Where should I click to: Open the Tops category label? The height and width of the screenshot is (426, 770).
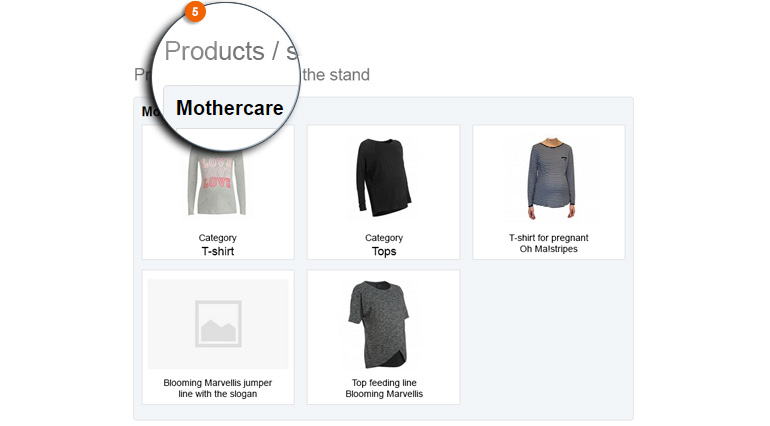tap(384, 252)
